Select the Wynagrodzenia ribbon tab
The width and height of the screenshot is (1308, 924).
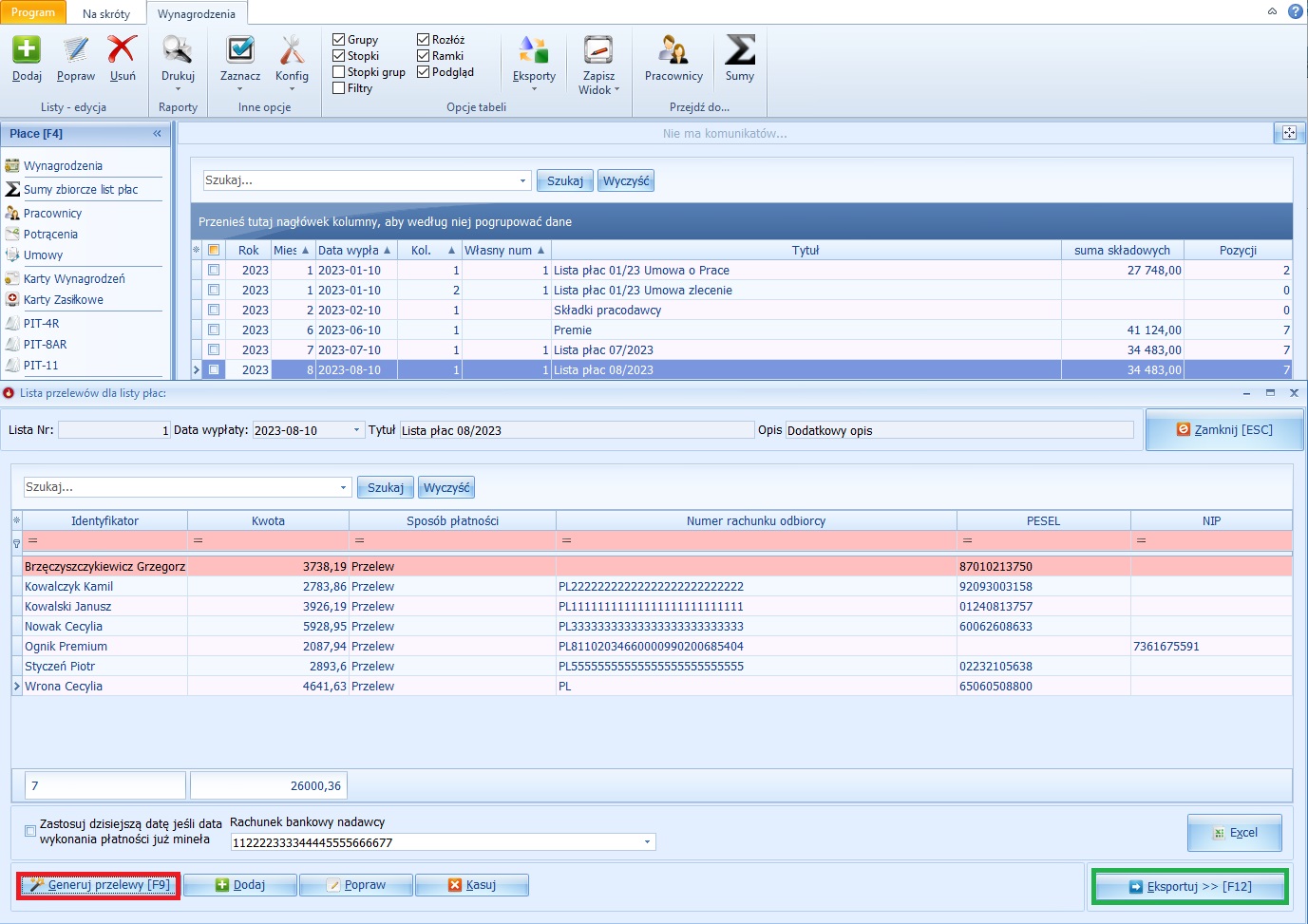point(197,13)
